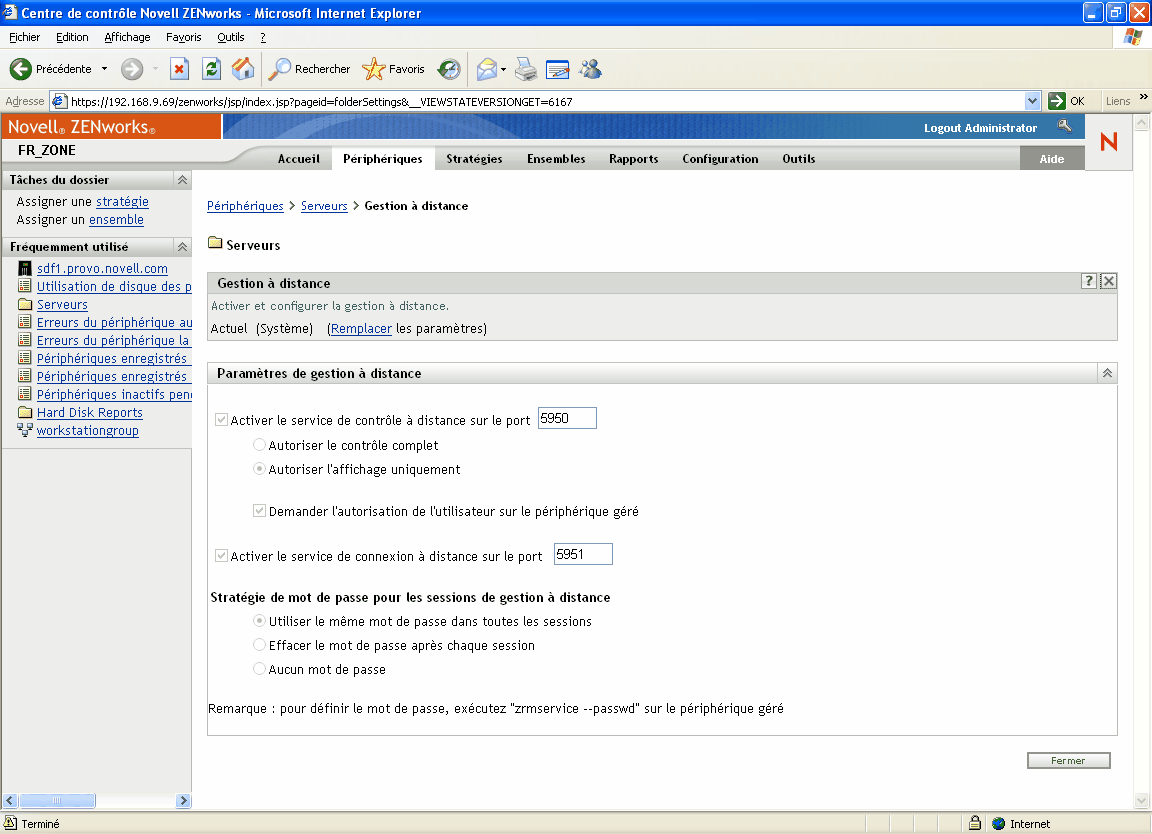
Task: Click the printer icon in the toolbar
Action: click(x=526, y=69)
